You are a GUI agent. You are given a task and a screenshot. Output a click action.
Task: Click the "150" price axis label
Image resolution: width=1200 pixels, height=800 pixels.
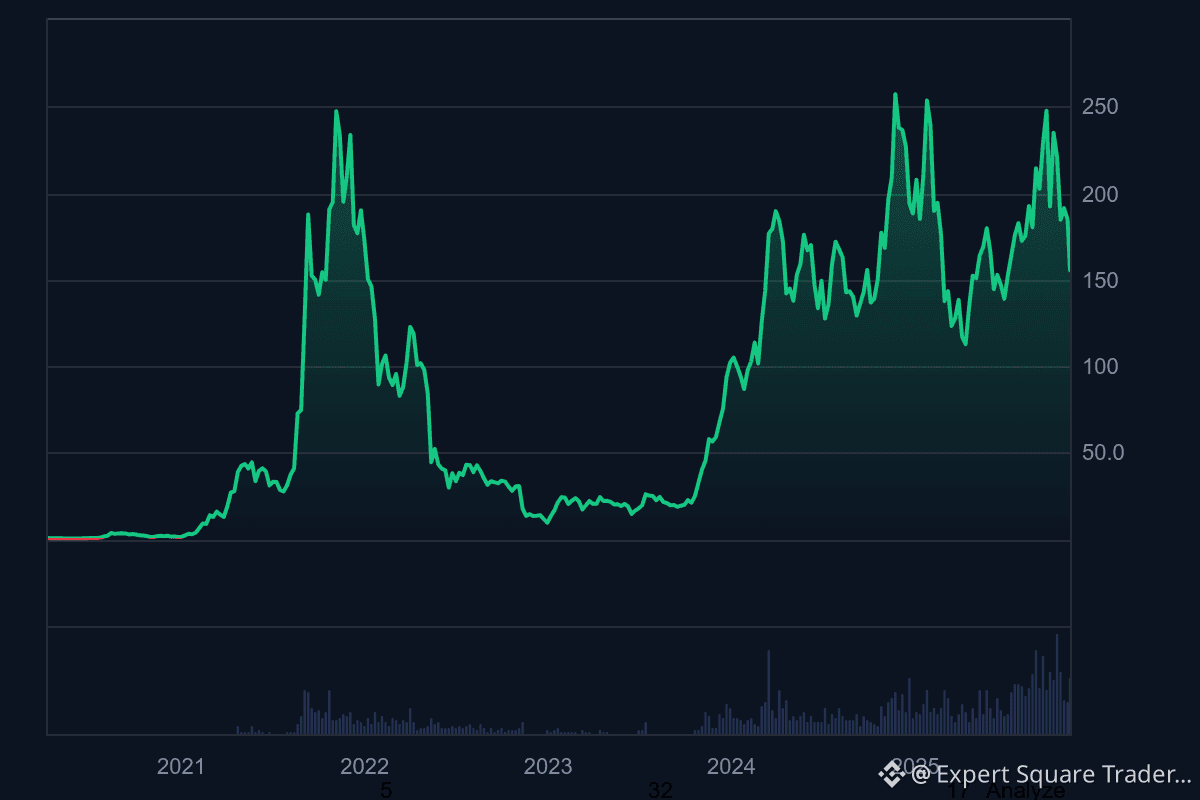pyautogui.click(x=1100, y=280)
